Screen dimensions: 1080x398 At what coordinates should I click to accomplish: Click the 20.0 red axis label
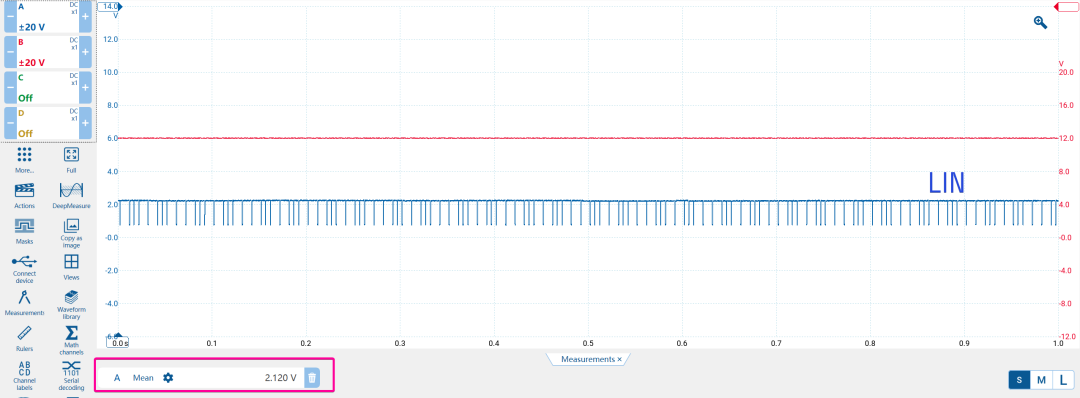click(x=1066, y=72)
